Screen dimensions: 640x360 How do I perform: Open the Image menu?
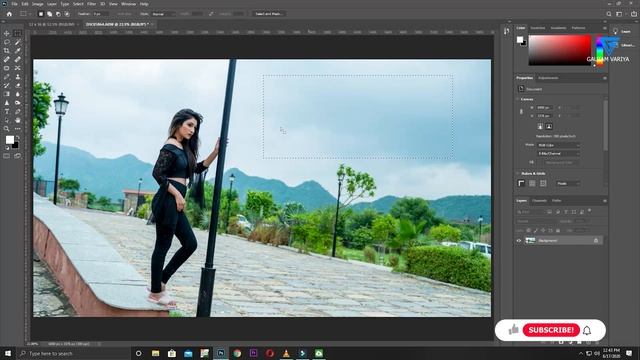[38, 4]
